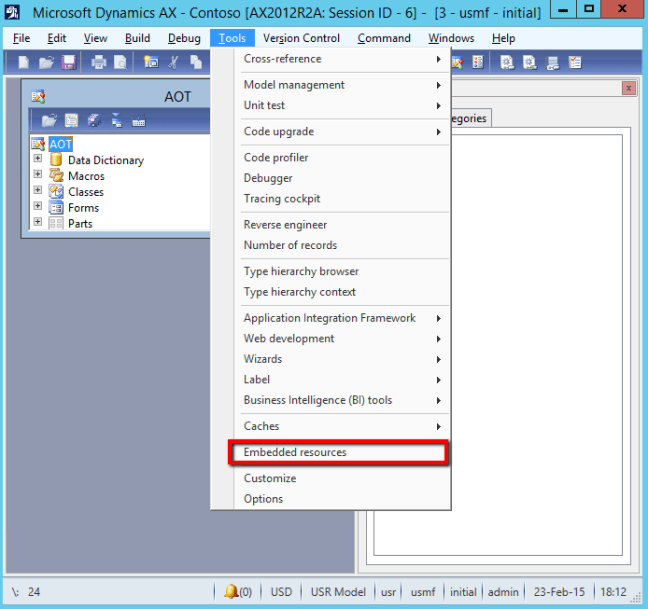
Task: Close the open Tools menu
Action: pyautogui.click(x=232, y=38)
